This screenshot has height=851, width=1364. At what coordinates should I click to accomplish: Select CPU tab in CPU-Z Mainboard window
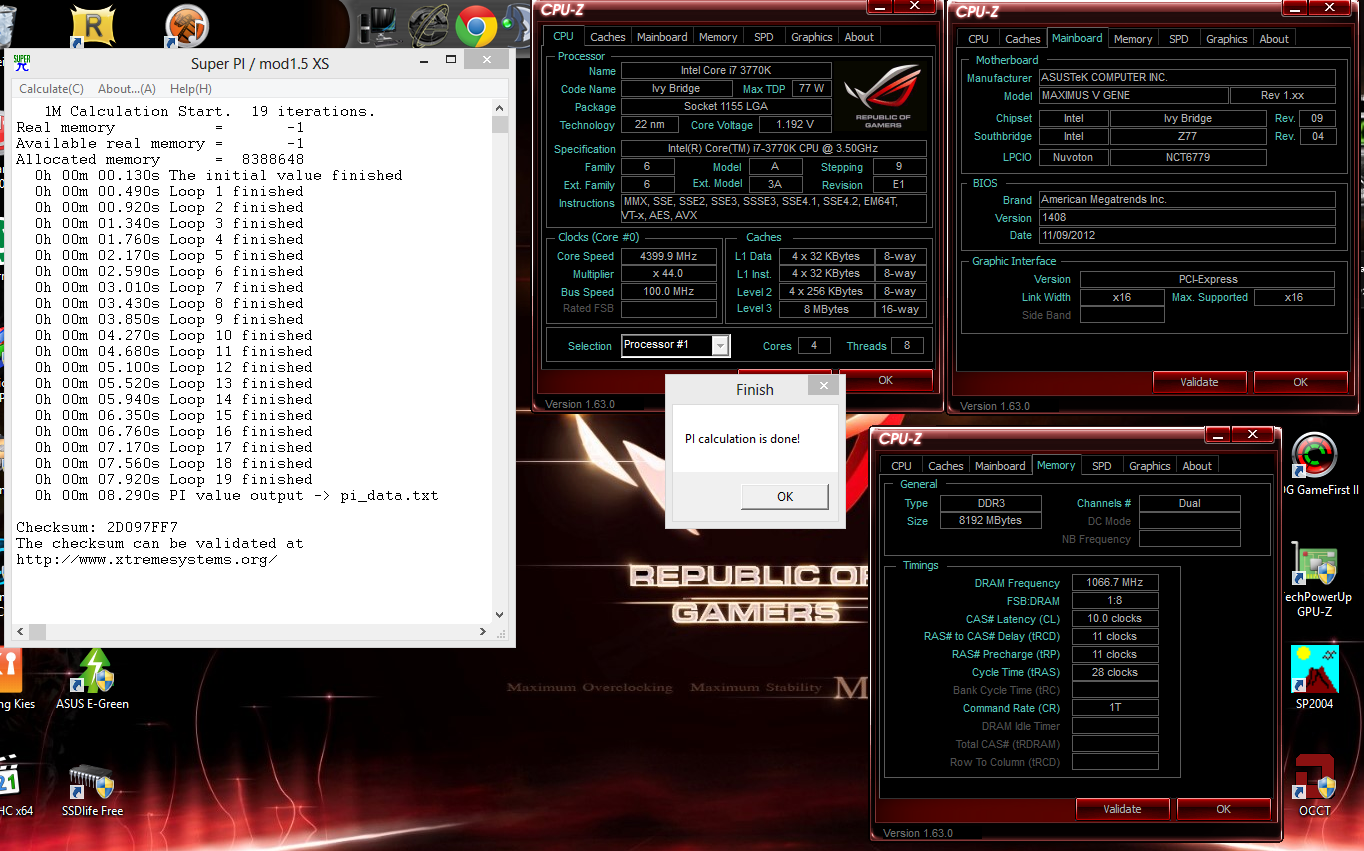[x=978, y=39]
